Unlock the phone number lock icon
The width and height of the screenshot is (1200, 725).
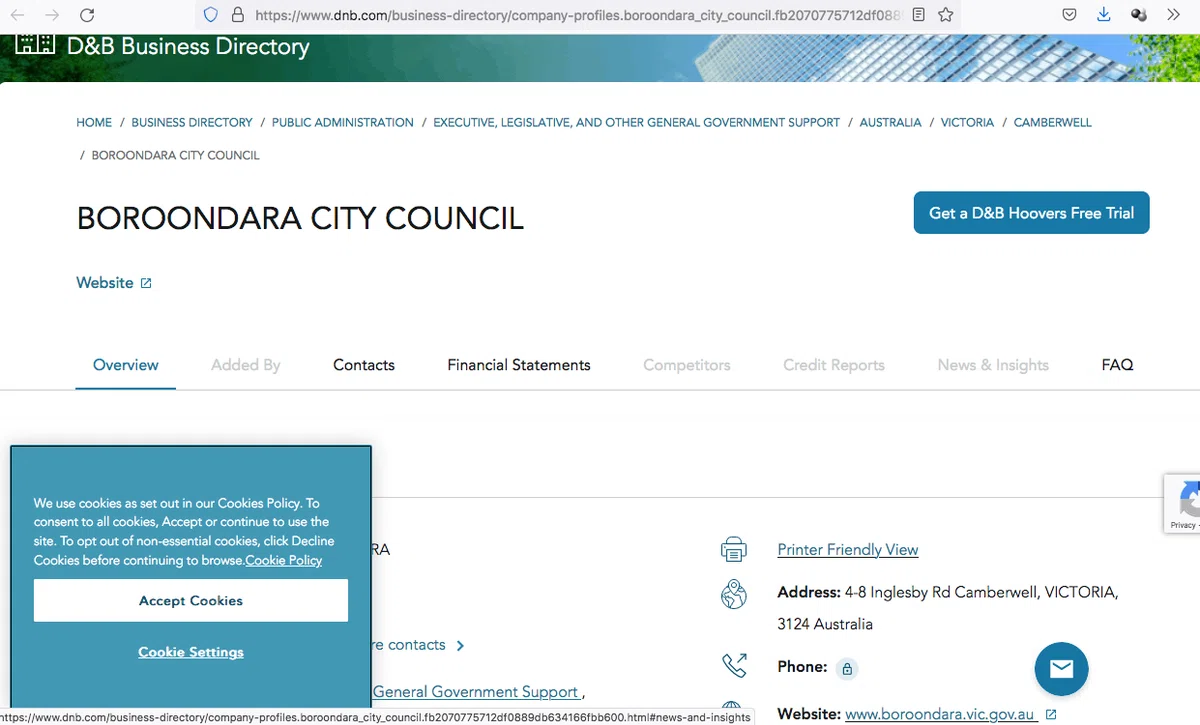pos(847,668)
